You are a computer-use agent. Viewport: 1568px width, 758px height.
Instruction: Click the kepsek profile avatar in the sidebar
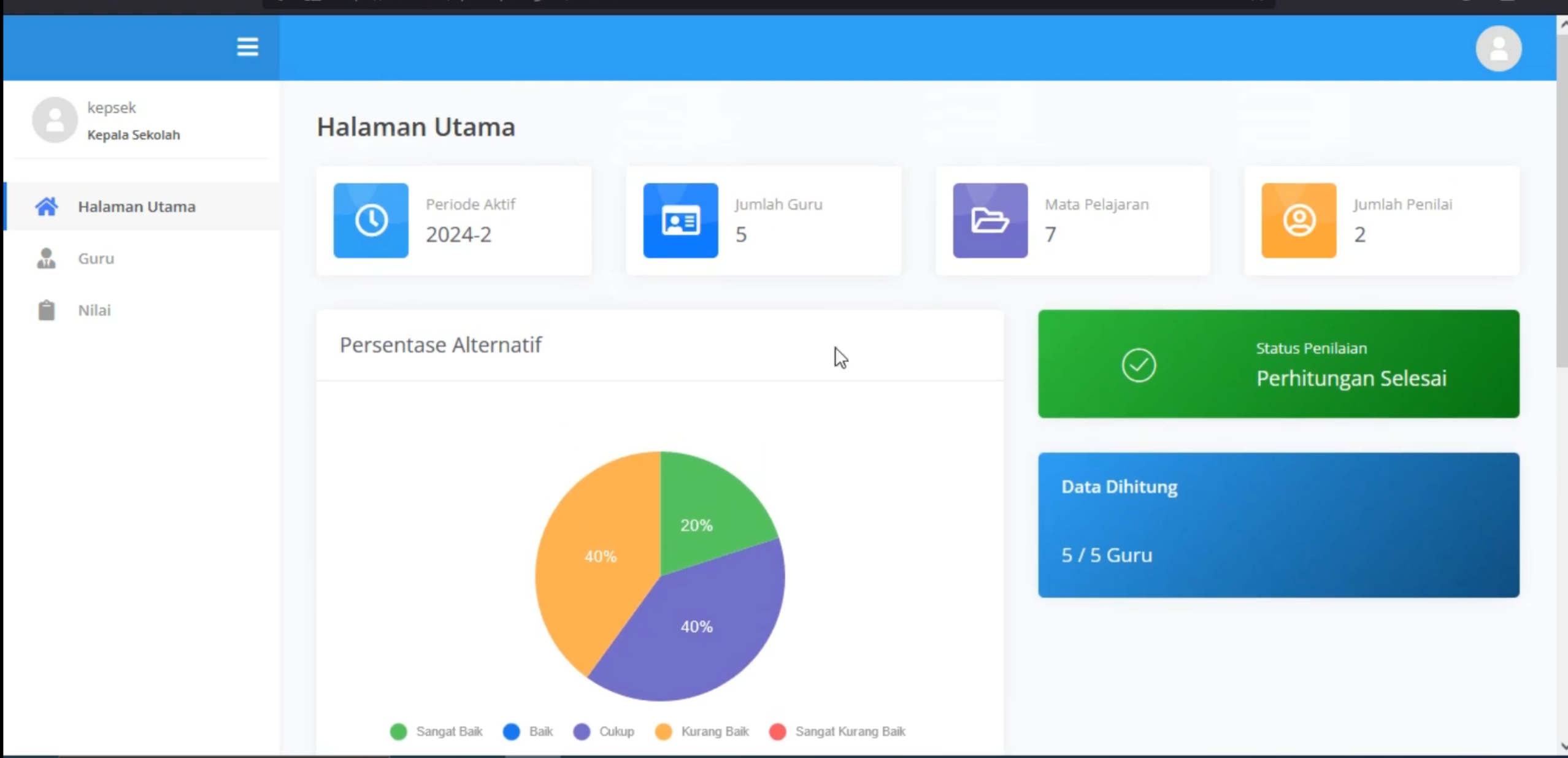coord(55,120)
